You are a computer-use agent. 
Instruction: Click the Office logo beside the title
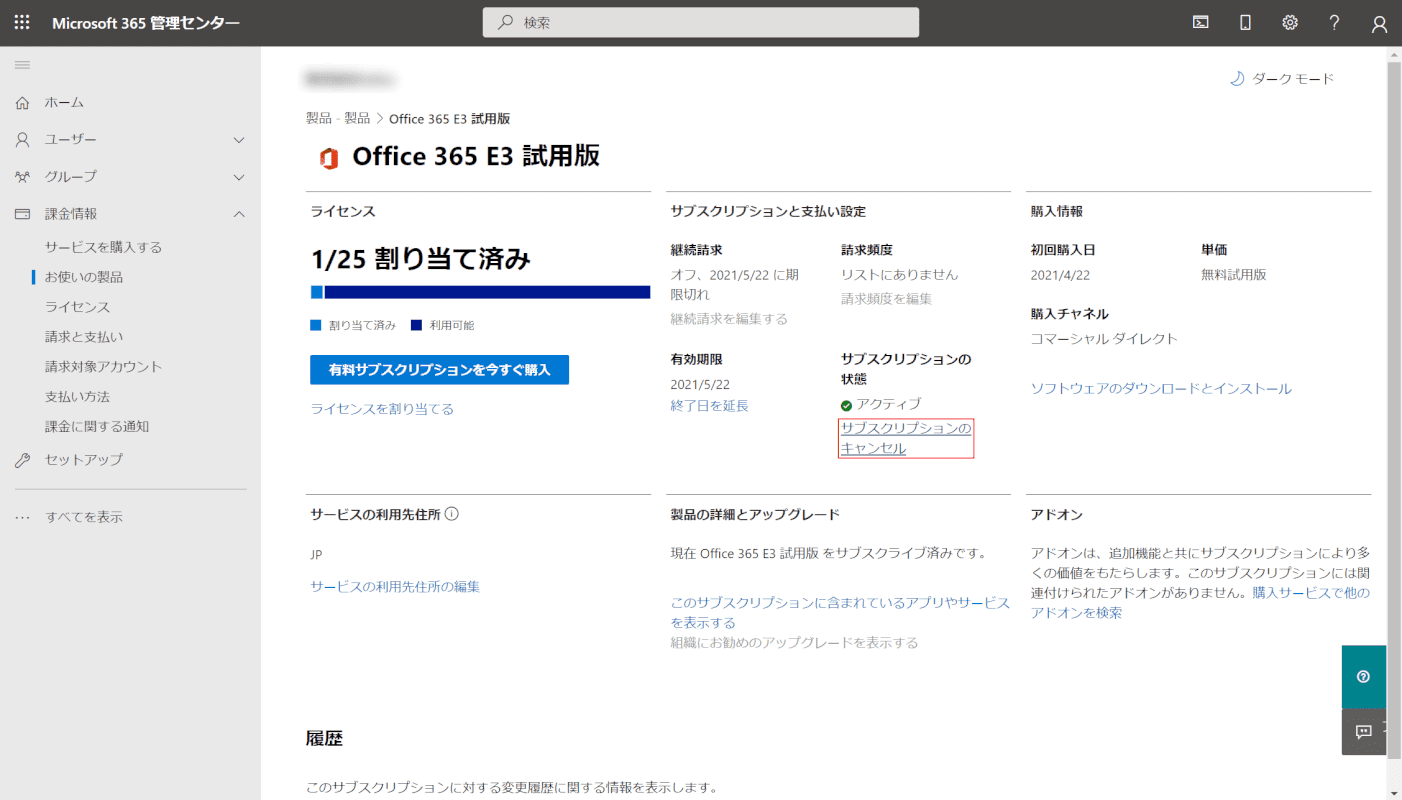(328, 157)
